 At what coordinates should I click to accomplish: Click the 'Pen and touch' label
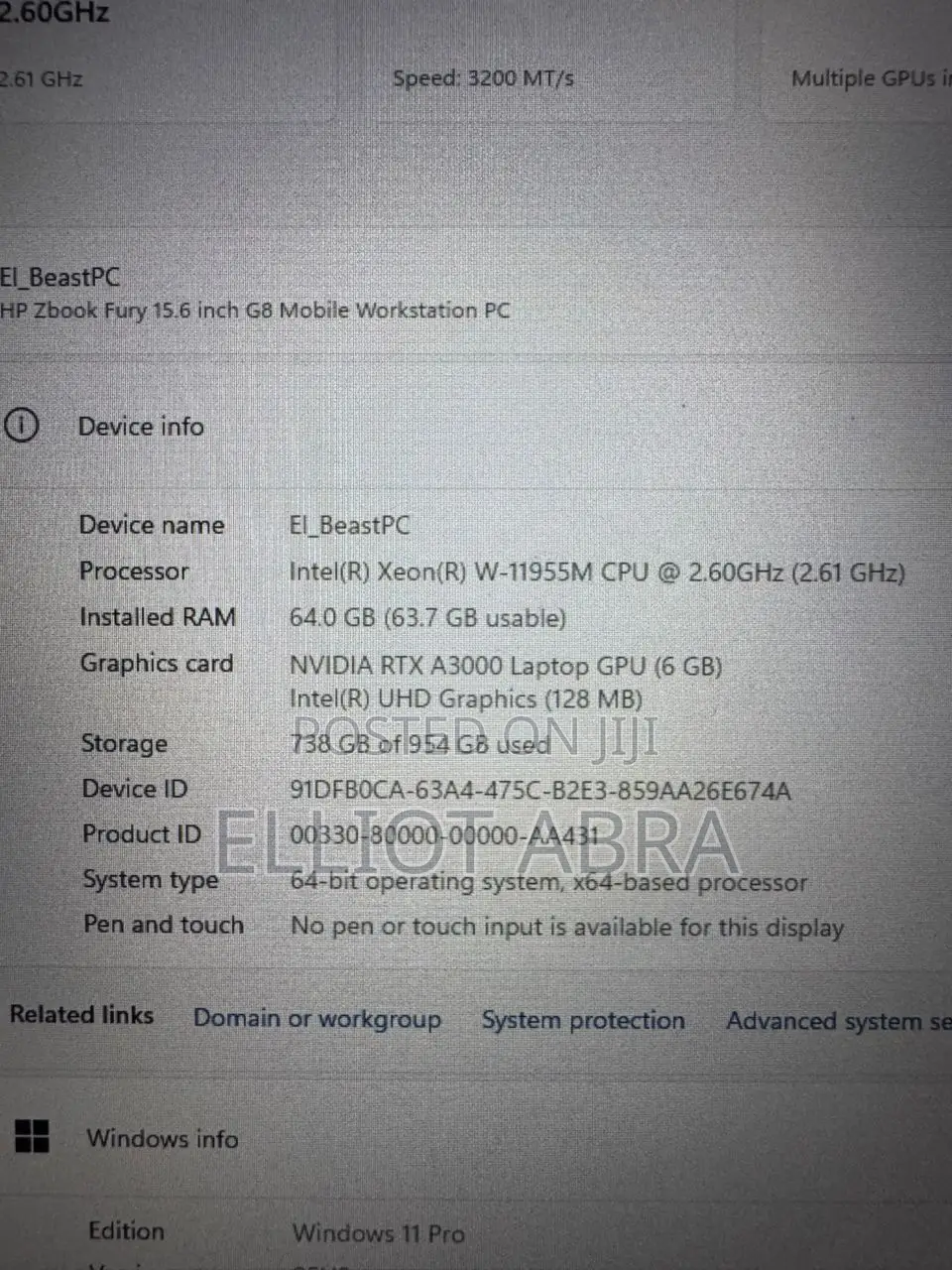pyautogui.click(x=164, y=925)
